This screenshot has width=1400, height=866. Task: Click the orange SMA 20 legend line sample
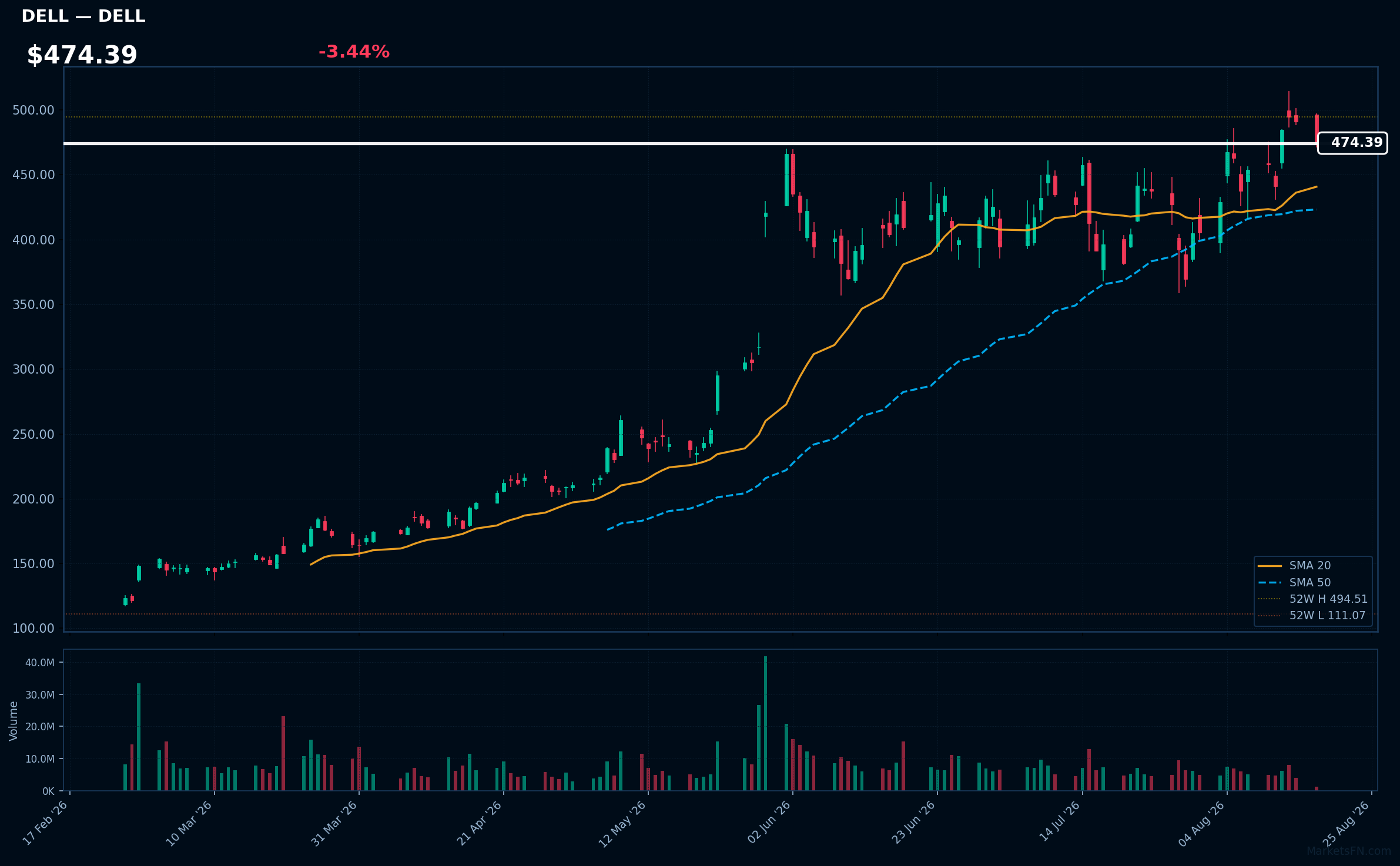point(1270,566)
